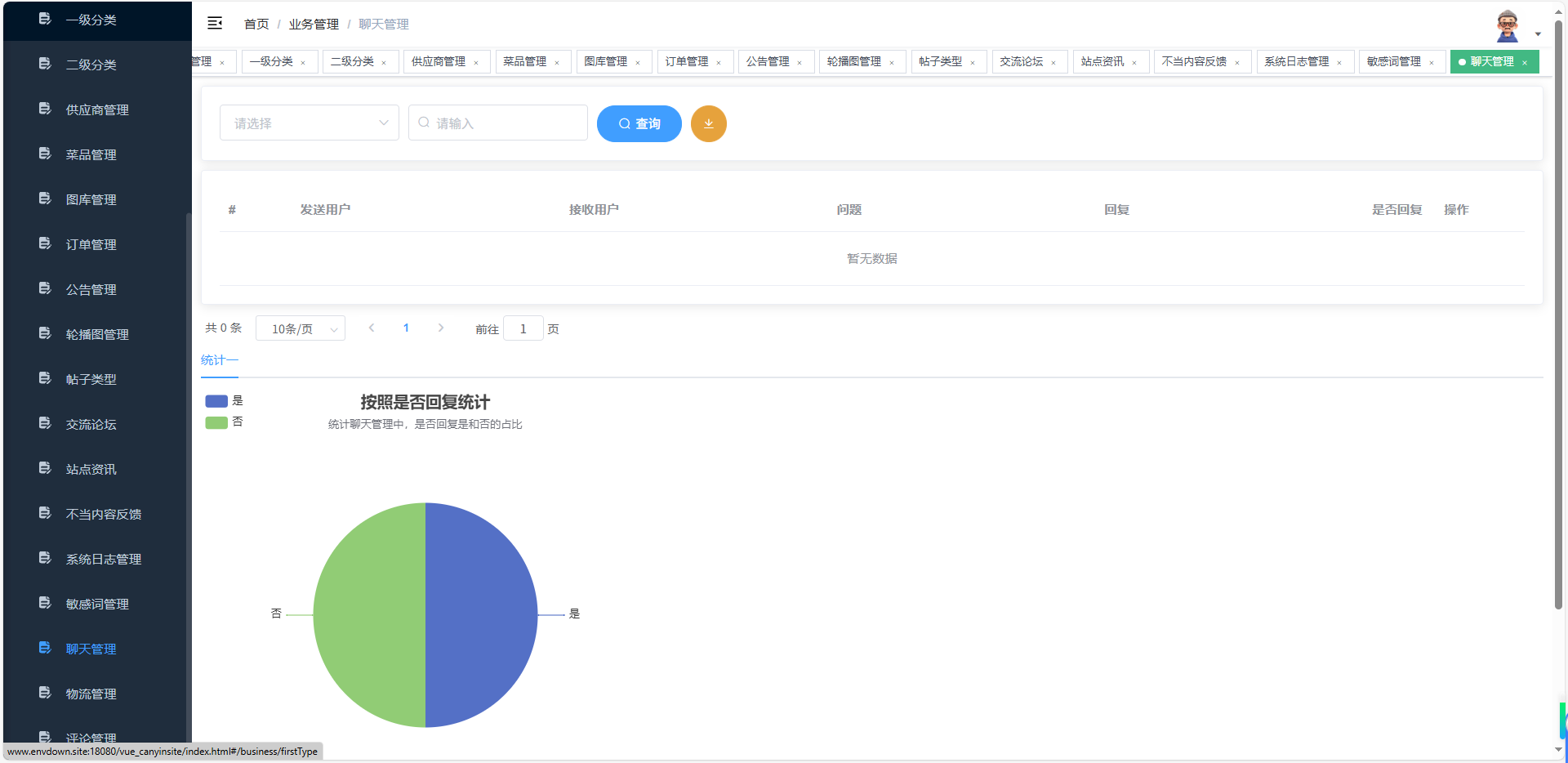The width and height of the screenshot is (1568, 763).
Task: Collapse the sidebar using the hamburger icon
Action: coord(214,24)
